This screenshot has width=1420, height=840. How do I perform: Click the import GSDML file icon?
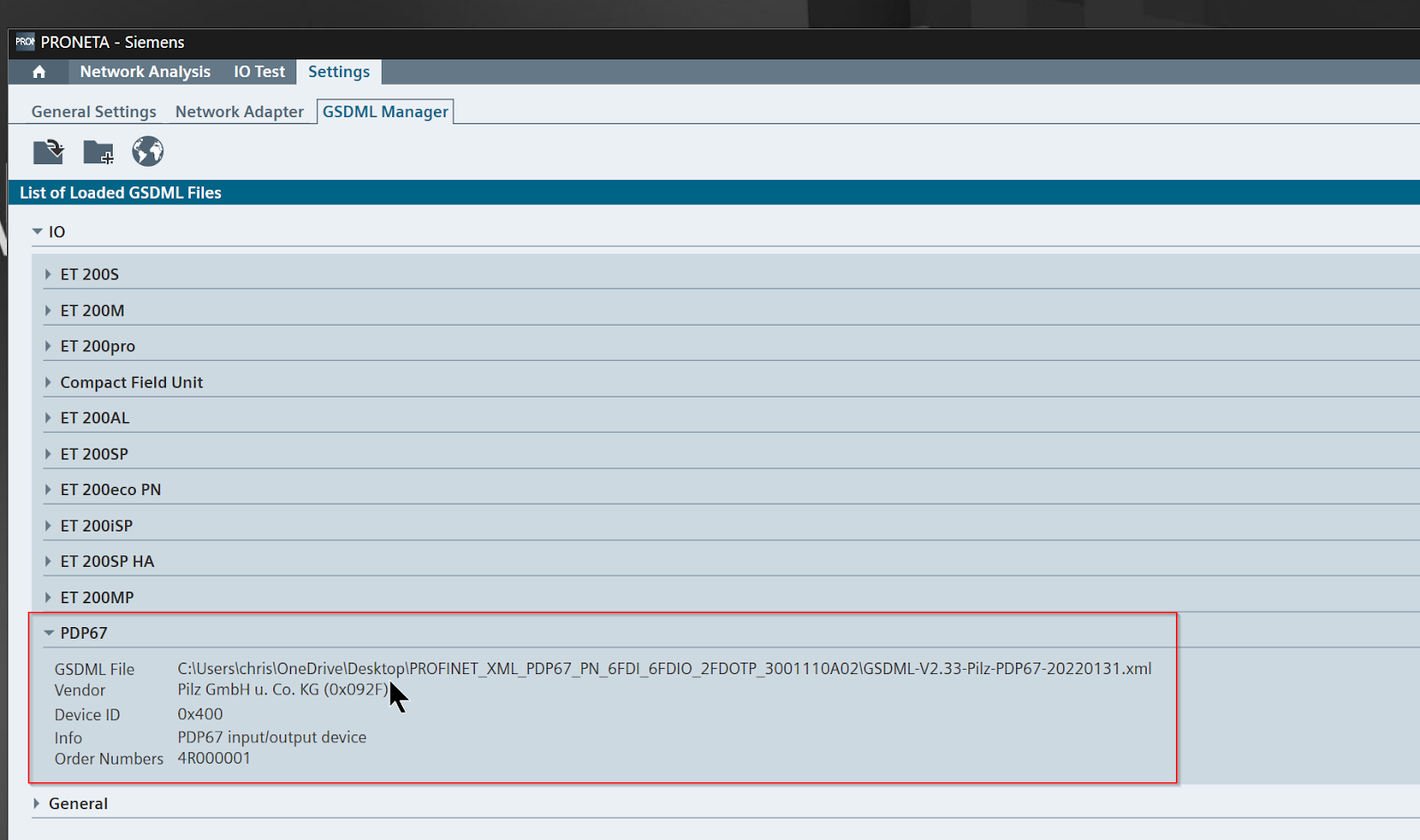point(49,152)
